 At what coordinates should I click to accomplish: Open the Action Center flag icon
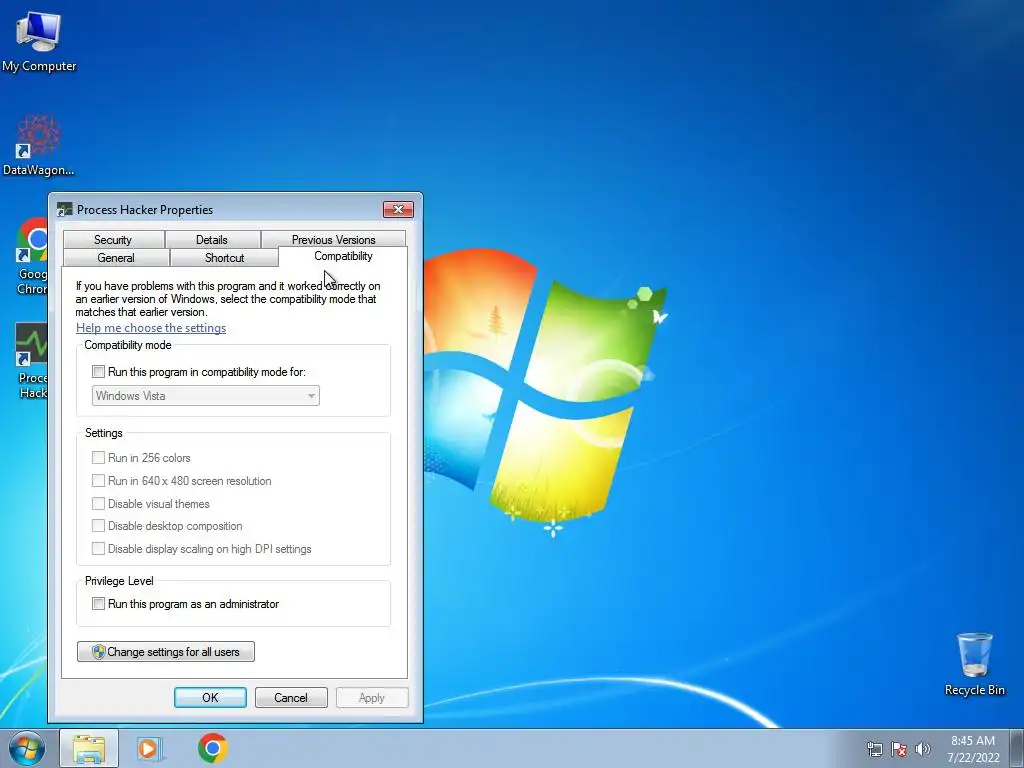899,749
